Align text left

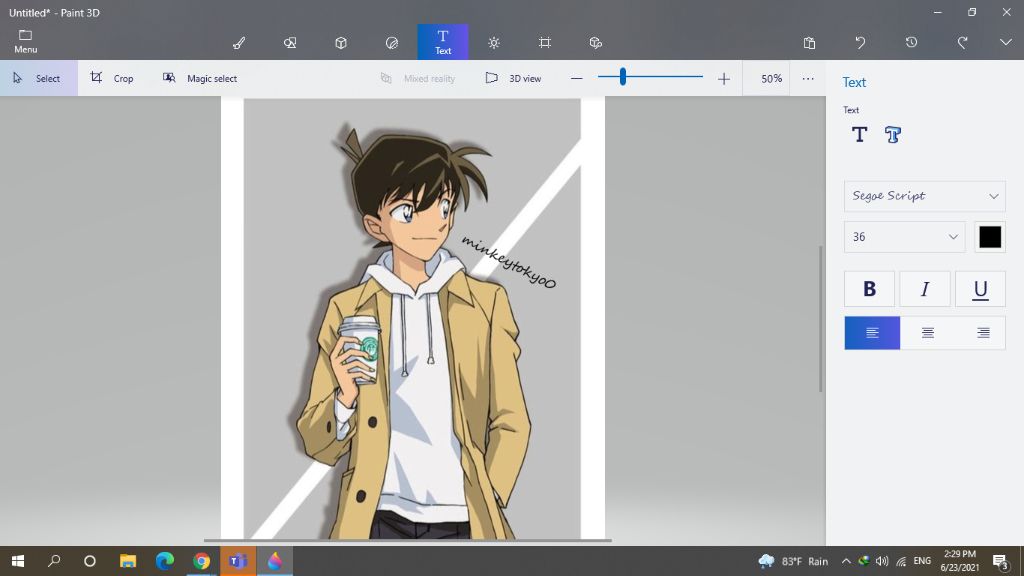coord(872,333)
